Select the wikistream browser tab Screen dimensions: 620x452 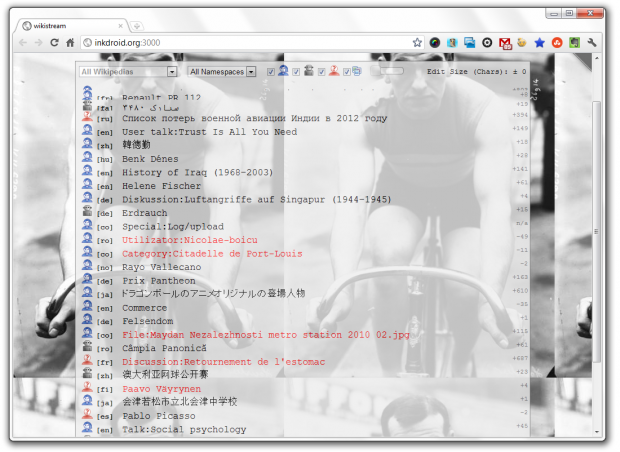[71, 26]
